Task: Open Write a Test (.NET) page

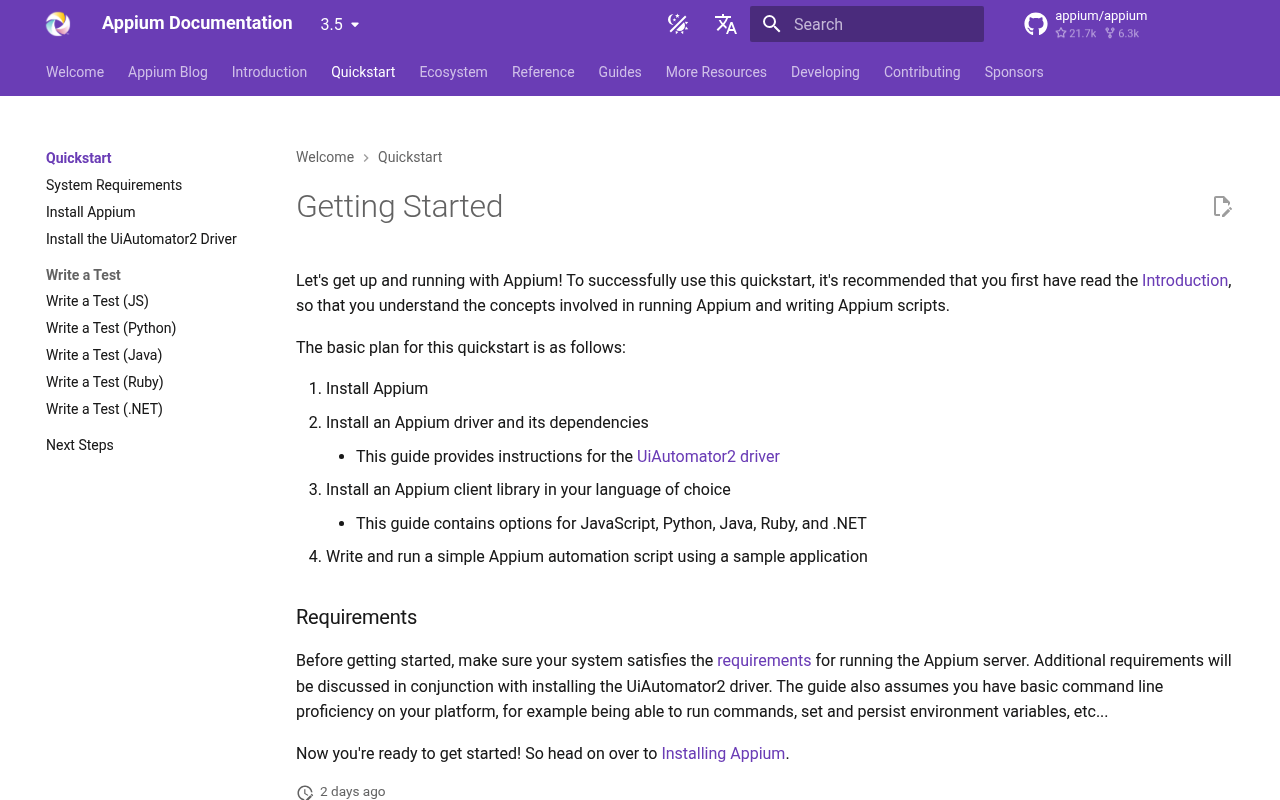Action: (104, 409)
